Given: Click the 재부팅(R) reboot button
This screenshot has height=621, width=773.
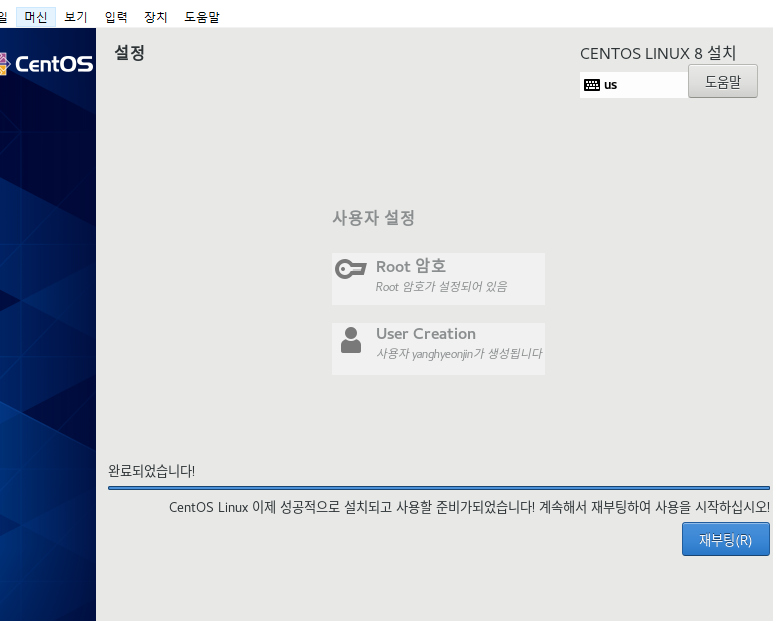Looking at the screenshot, I should pos(726,540).
